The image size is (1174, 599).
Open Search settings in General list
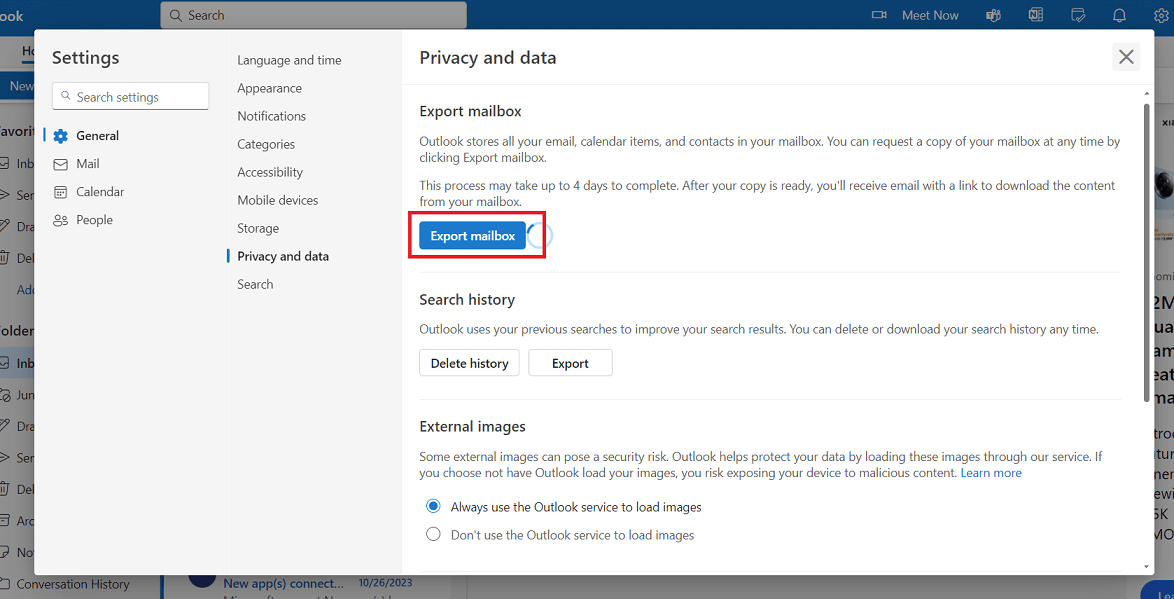(x=255, y=285)
